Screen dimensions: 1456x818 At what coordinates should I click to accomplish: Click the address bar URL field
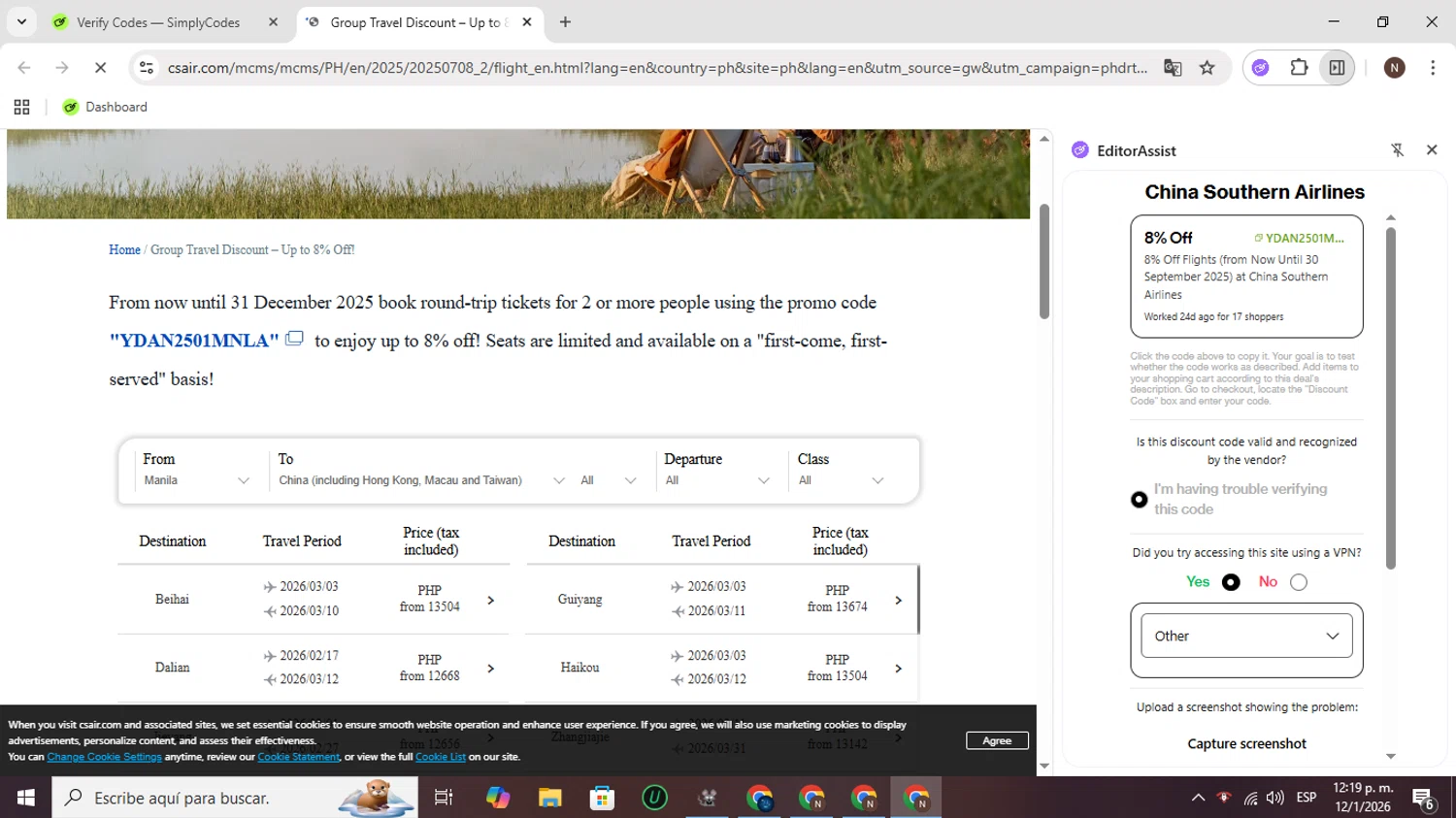click(657, 68)
